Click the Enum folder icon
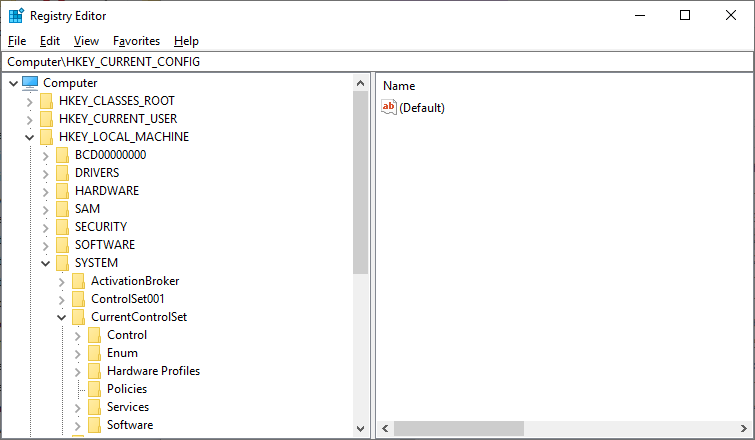The image size is (755, 440). pos(94,353)
